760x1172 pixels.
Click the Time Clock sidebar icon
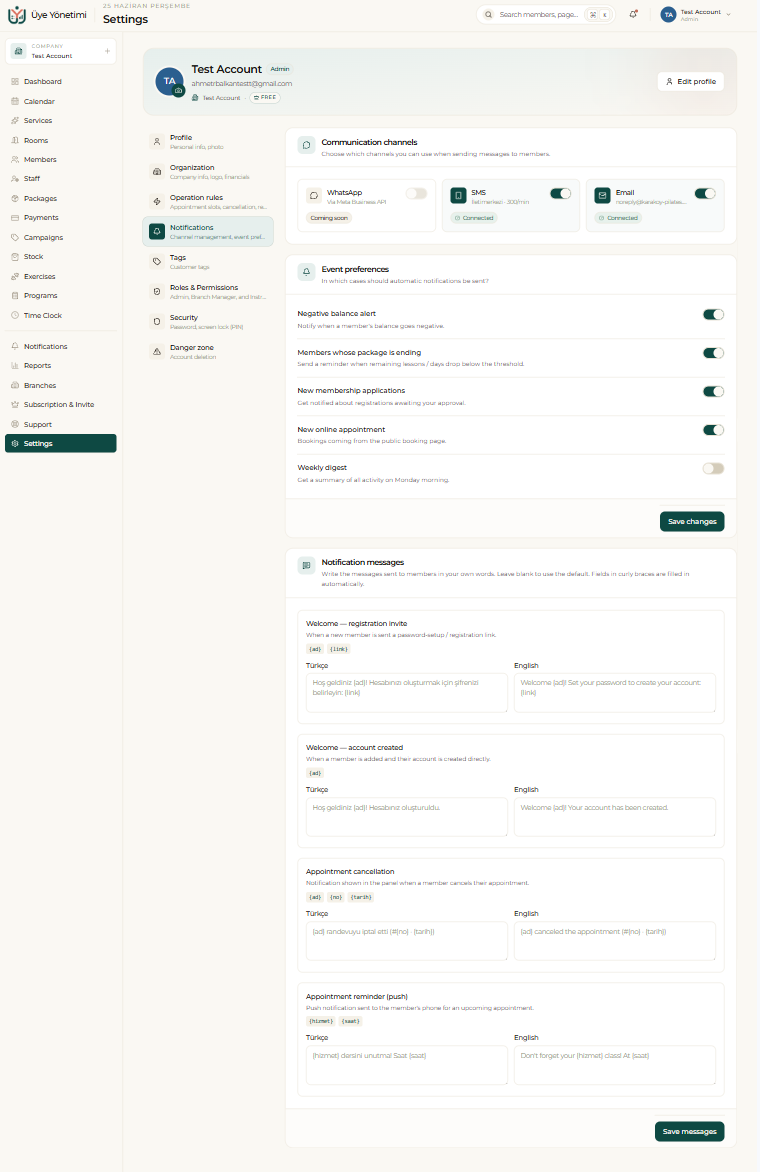(15, 315)
